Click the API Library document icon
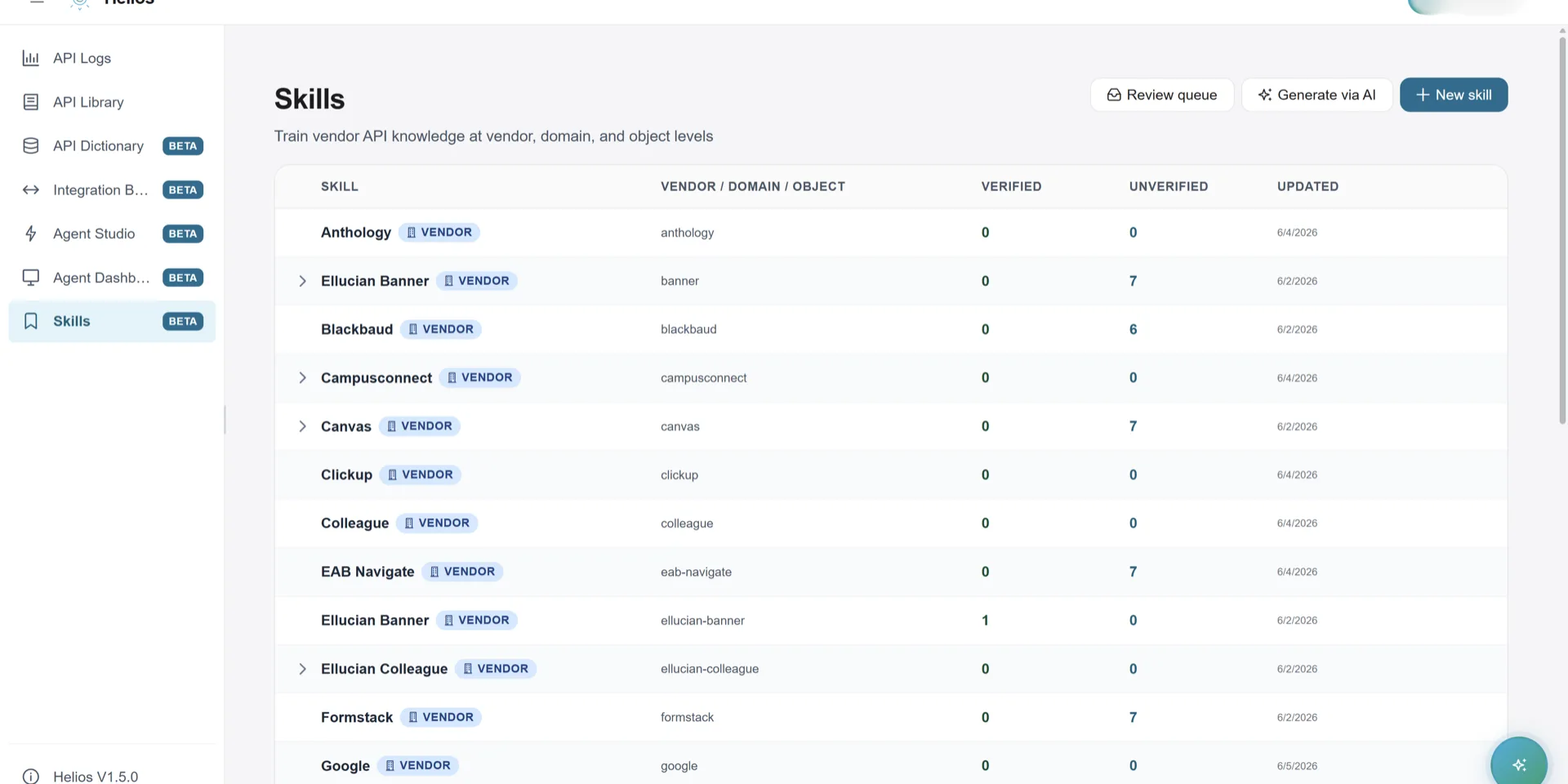Viewport: 1568px width, 784px height. pos(31,102)
